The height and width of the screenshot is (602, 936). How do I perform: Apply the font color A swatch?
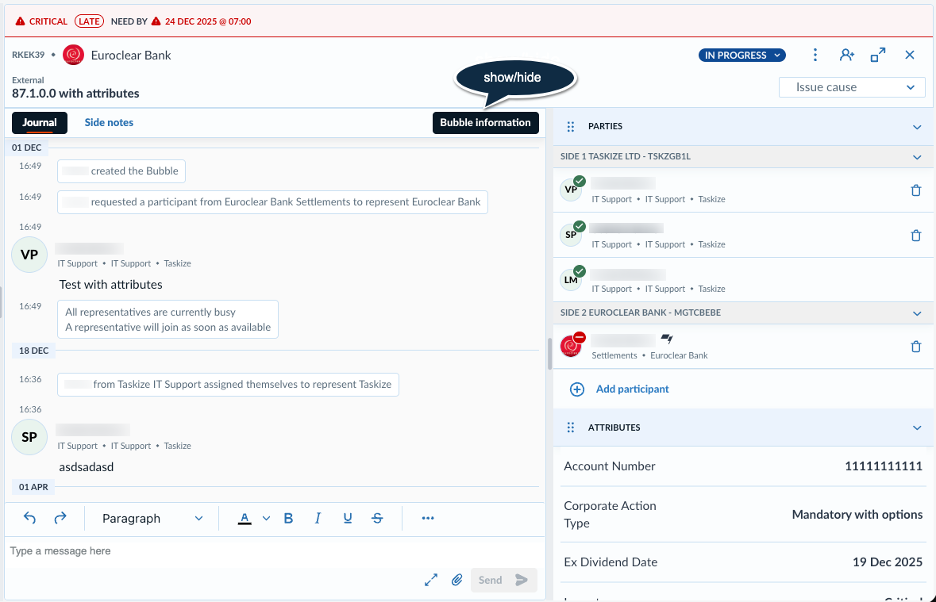click(x=245, y=518)
